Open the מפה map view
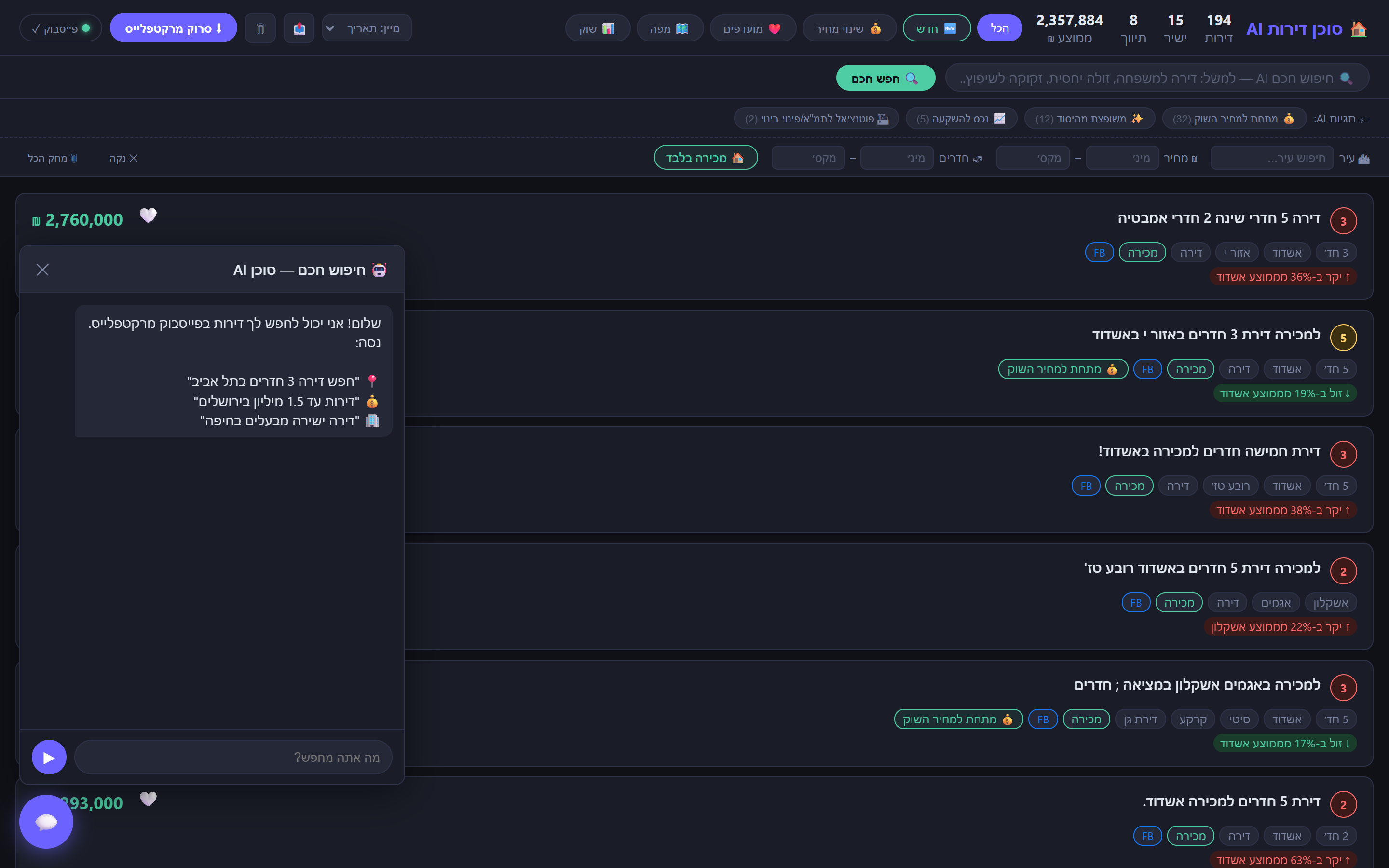Image resolution: width=1389 pixels, height=868 pixels. [670, 28]
